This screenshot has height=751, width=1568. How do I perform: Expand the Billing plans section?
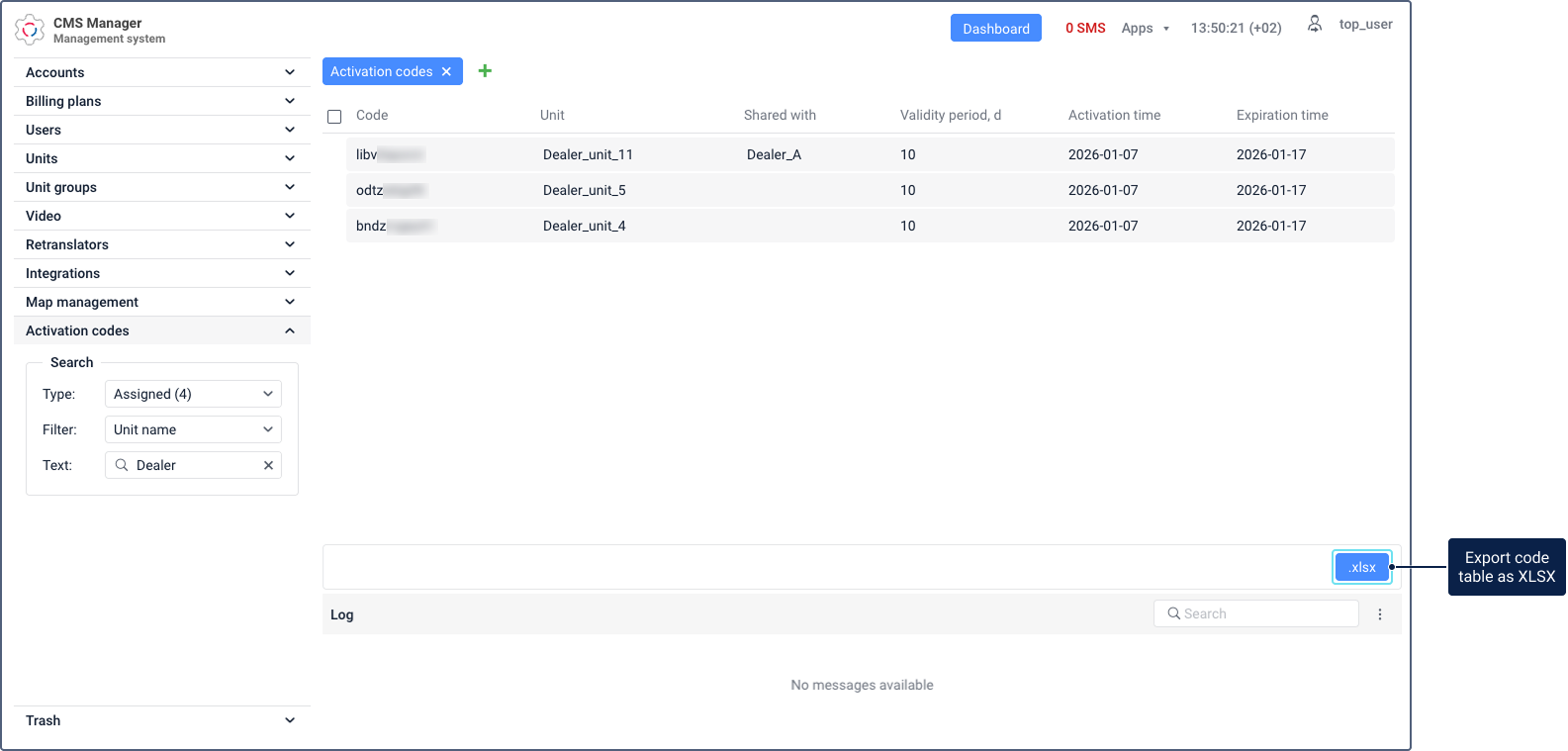coord(161,101)
